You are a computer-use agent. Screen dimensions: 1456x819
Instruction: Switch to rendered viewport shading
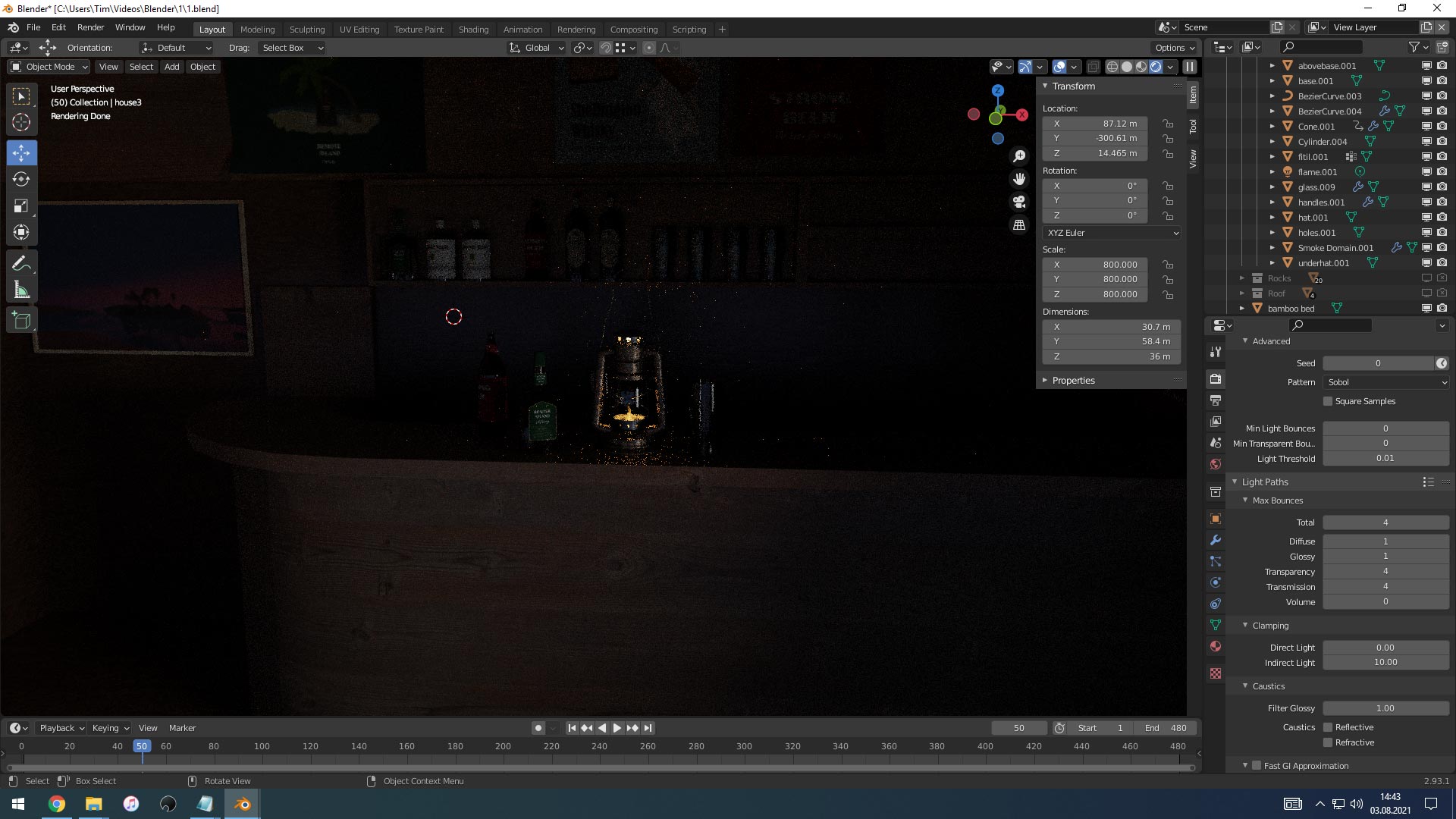point(1156,67)
